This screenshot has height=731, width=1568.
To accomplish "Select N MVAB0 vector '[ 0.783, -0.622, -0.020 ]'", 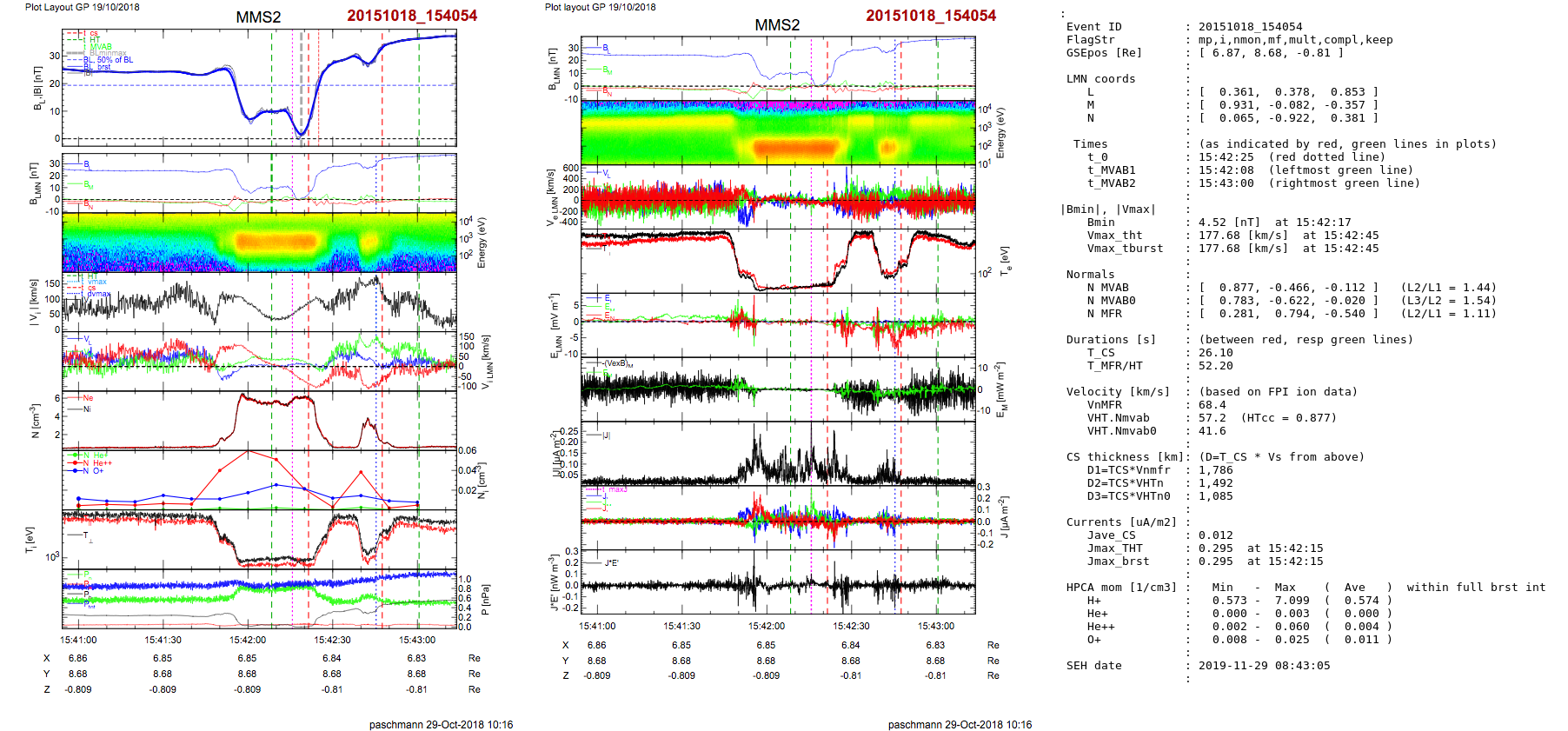I will click(x=1288, y=301).
